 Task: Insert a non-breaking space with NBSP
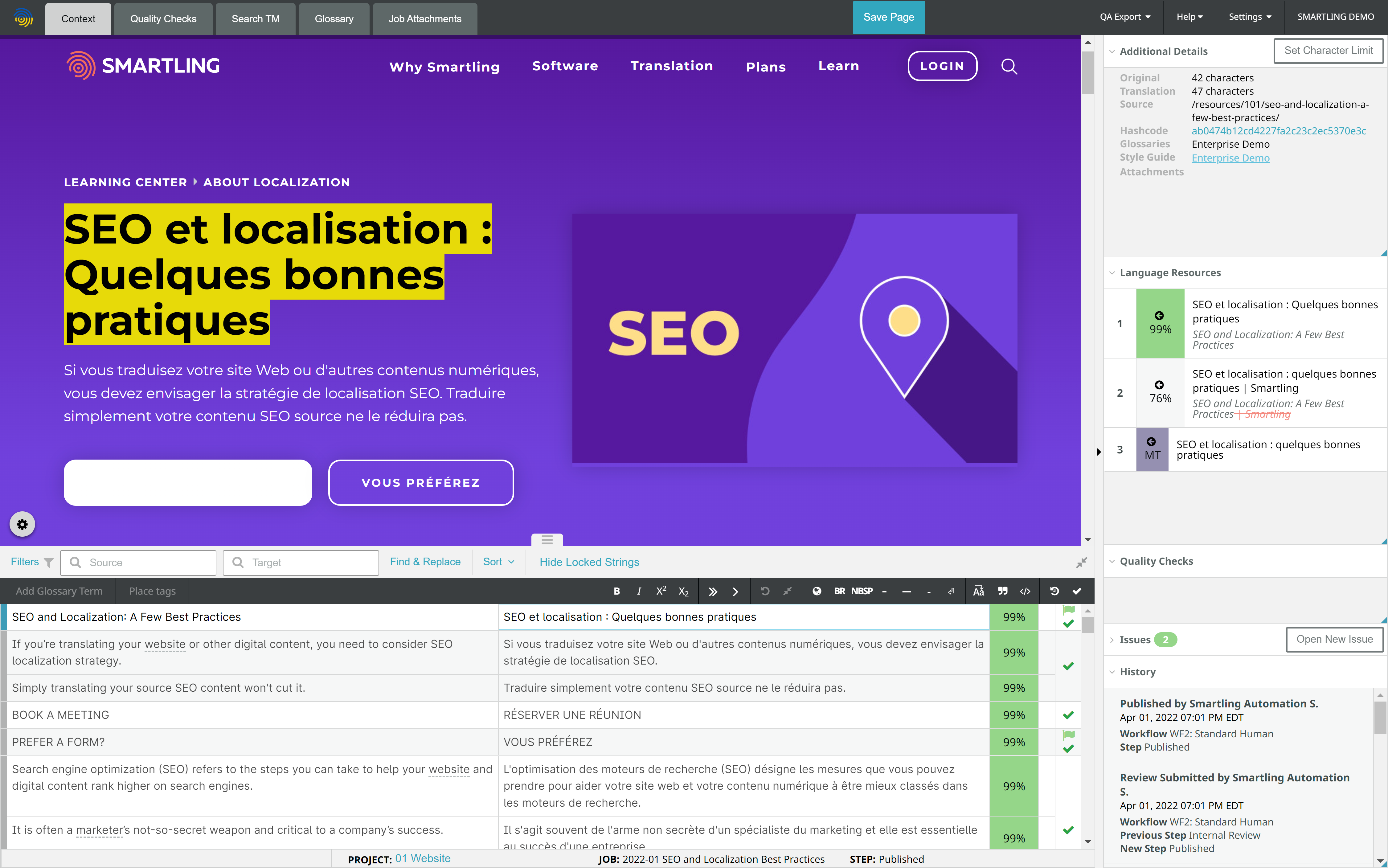[x=862, y=591]
